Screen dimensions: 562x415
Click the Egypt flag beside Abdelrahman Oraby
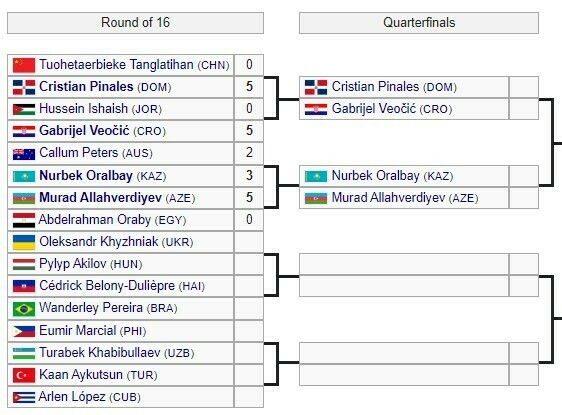[24, 220]
